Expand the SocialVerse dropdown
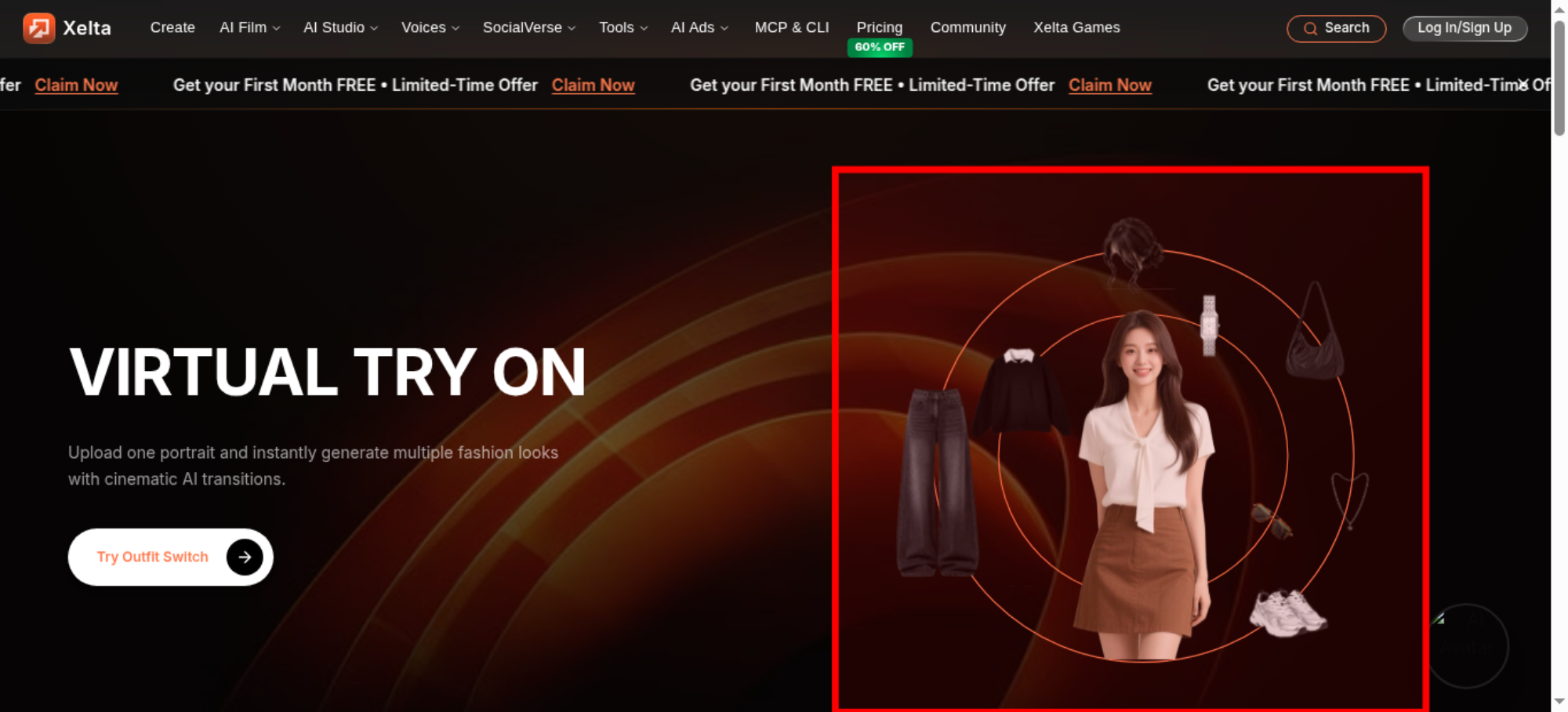 (529, 27)
